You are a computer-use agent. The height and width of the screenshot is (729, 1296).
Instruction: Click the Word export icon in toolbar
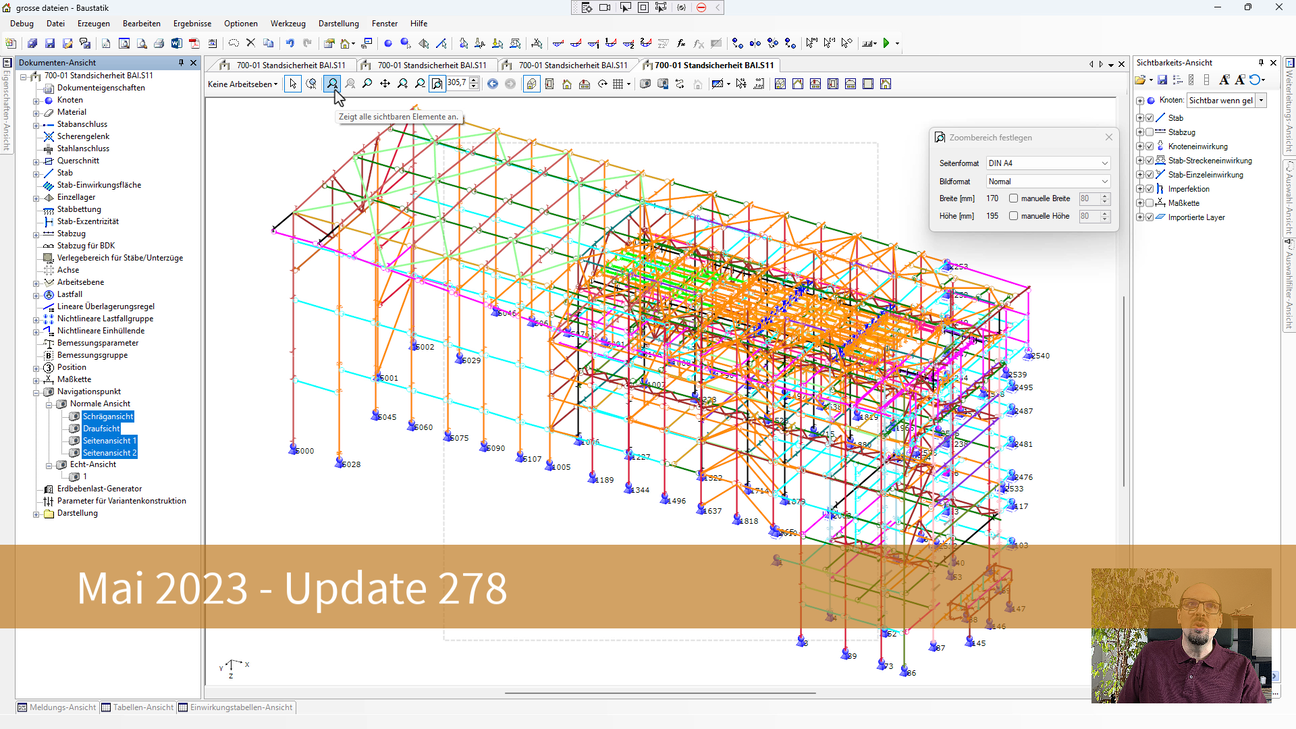point(177,44)
